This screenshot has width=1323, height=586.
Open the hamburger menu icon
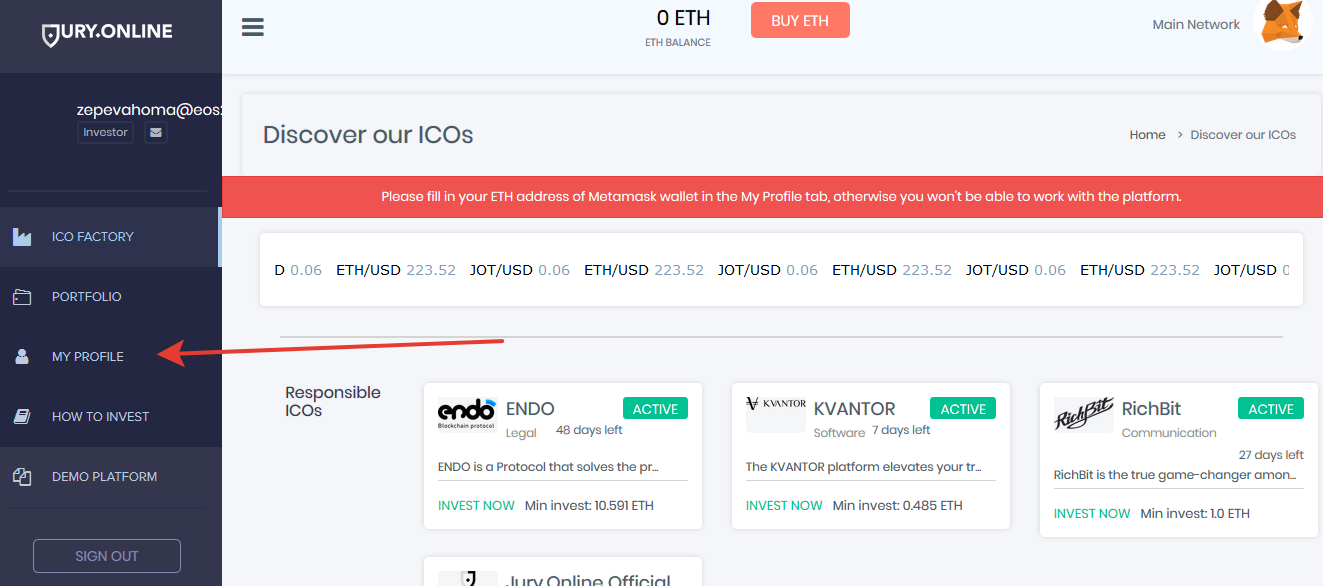(253, 27)
